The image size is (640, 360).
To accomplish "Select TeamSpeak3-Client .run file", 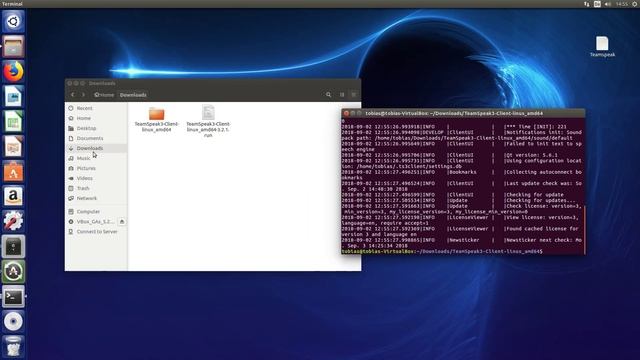I will (208, 121).
